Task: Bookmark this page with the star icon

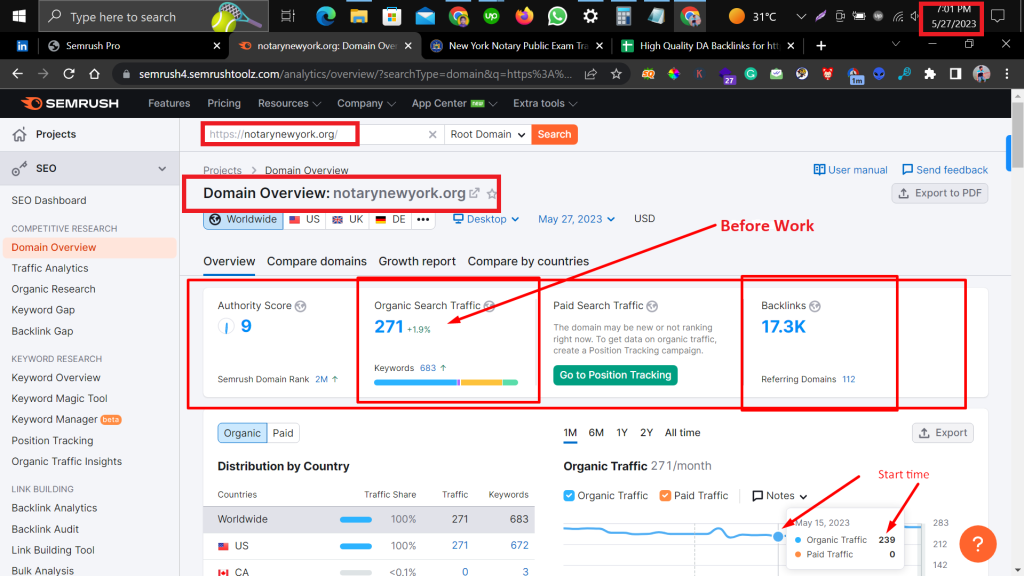Action: point(616,74)
